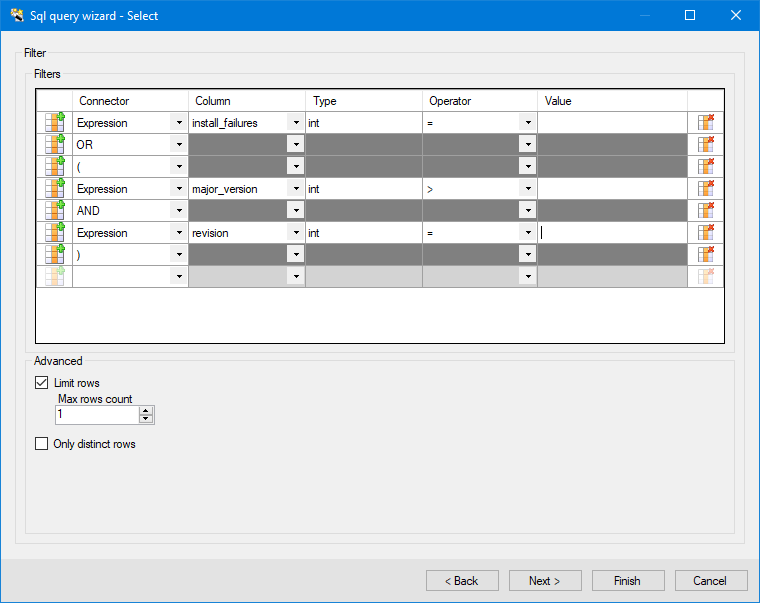Click Value field of install_failures row
Viewport: 760px width, 603px height.
(x=612, y=123)
